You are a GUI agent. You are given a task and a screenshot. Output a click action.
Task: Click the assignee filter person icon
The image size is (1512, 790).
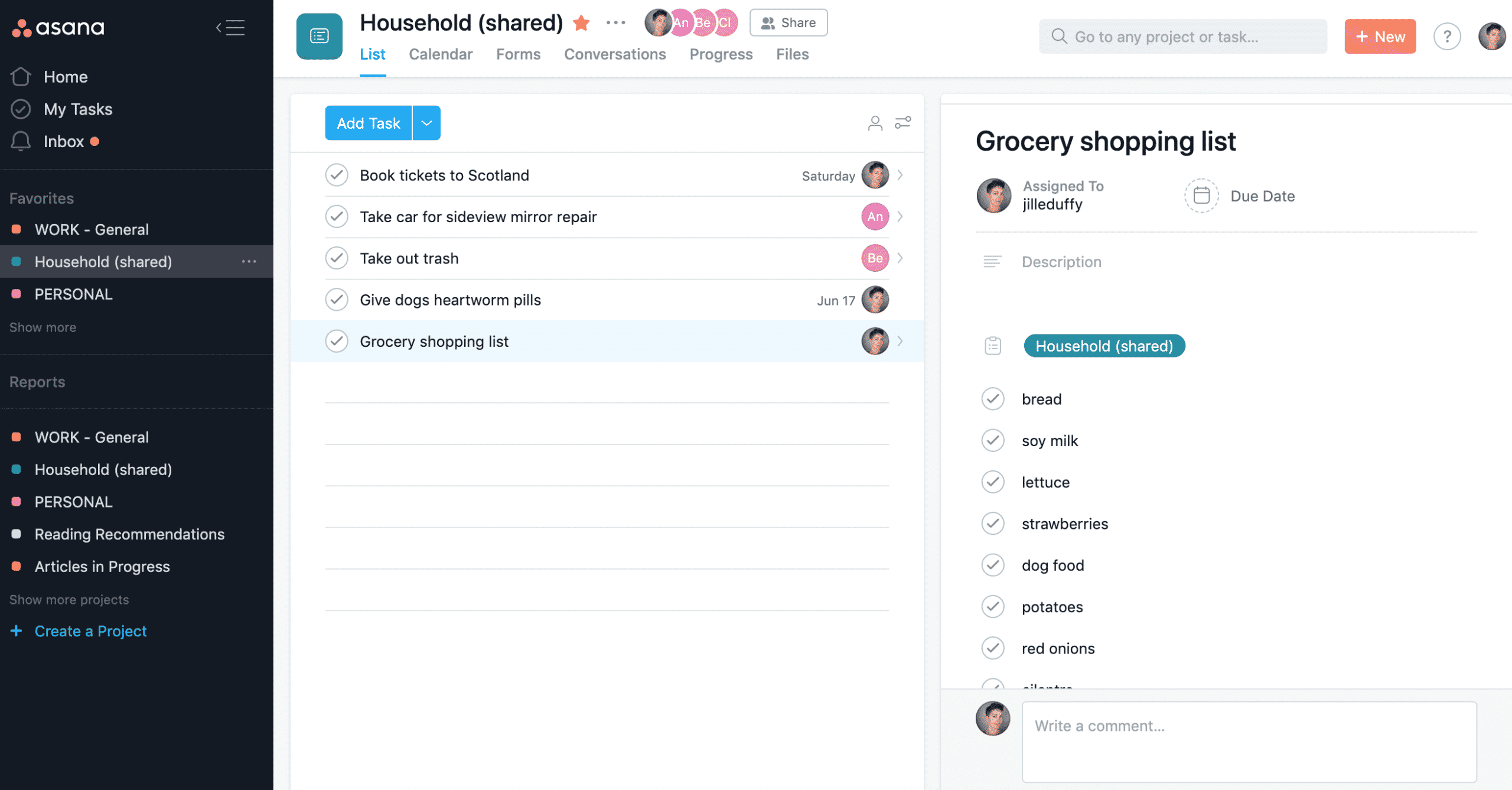click(x=875, y=123)
